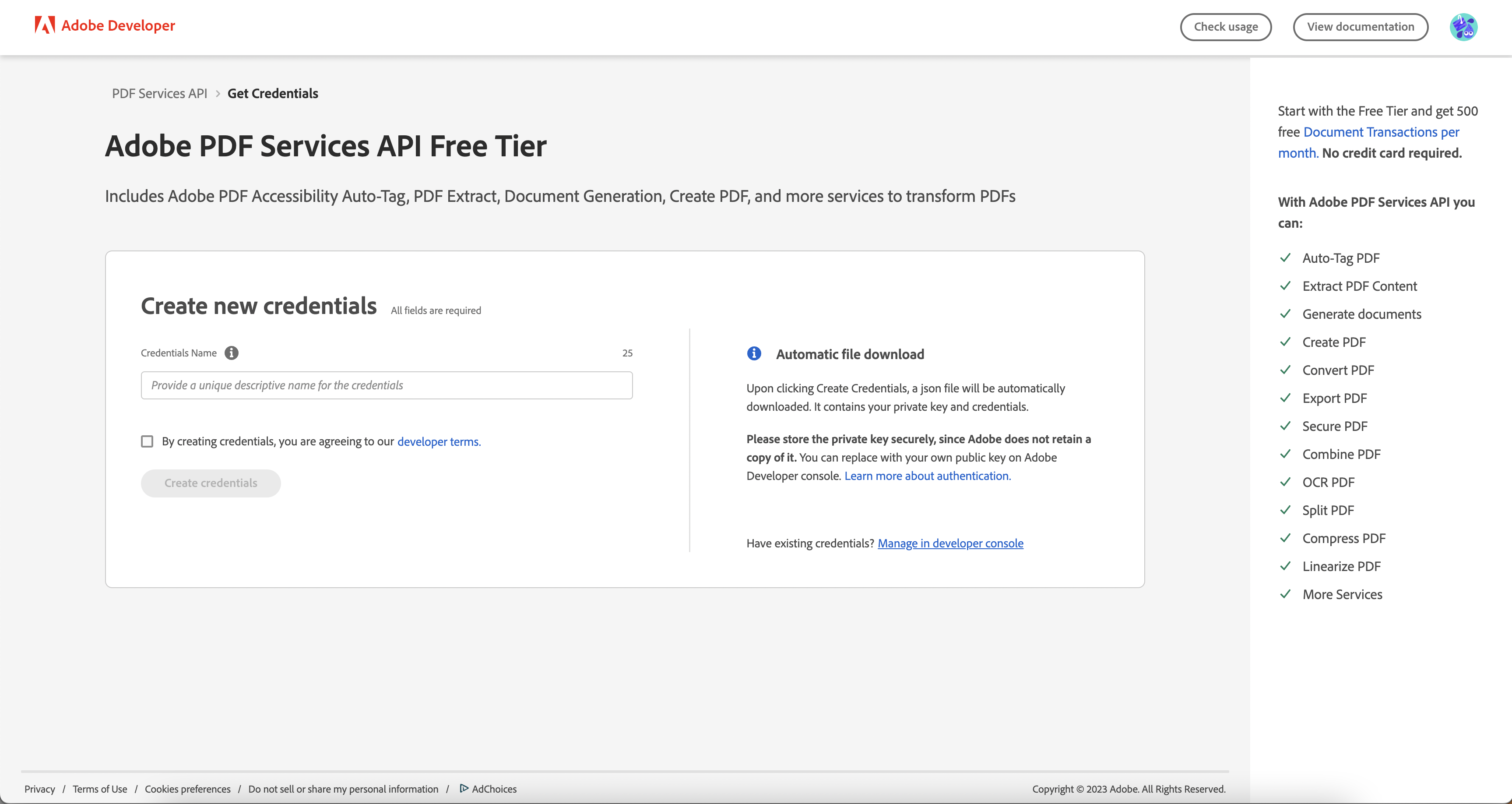Open Manage in developer console
The width and height of the screenshot is (1512, 804).
click(x=949, y=543)
